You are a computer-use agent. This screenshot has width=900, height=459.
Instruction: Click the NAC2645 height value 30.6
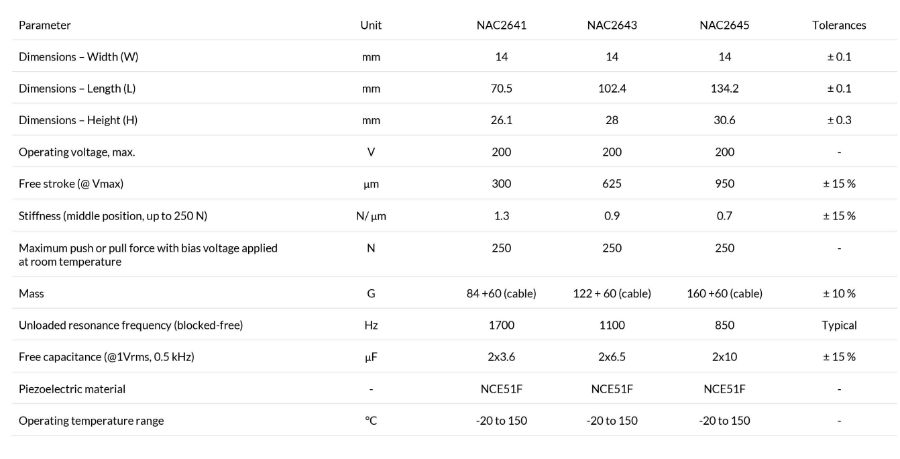tap(724, 120)
